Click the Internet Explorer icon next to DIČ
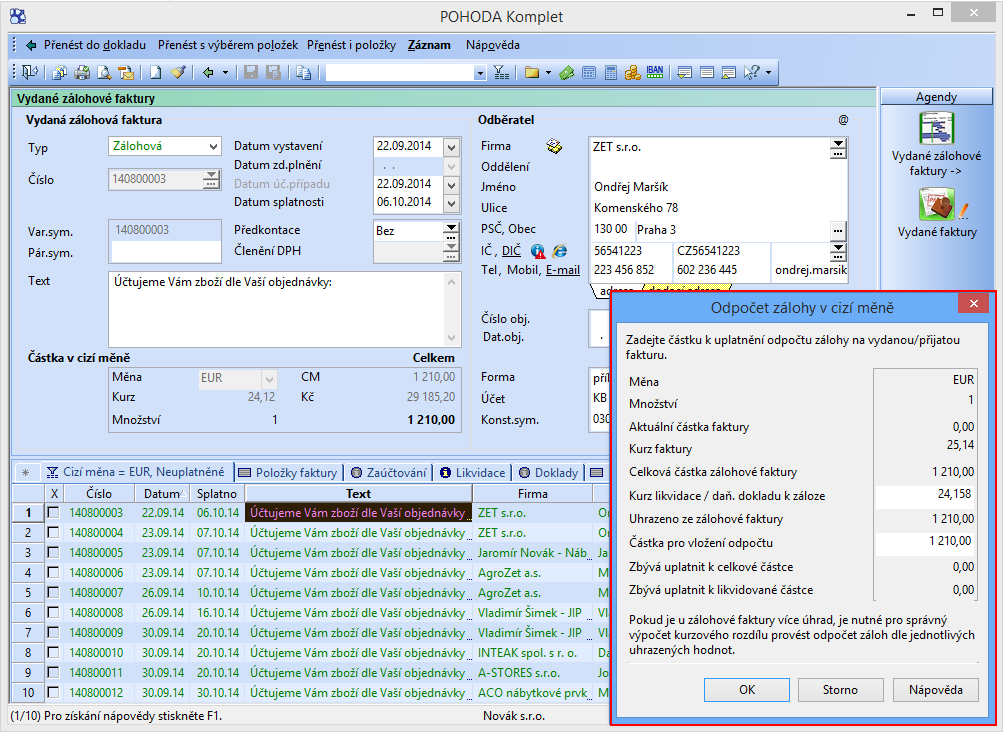The width and height of the screenshot is (1003, 733). 560,251
